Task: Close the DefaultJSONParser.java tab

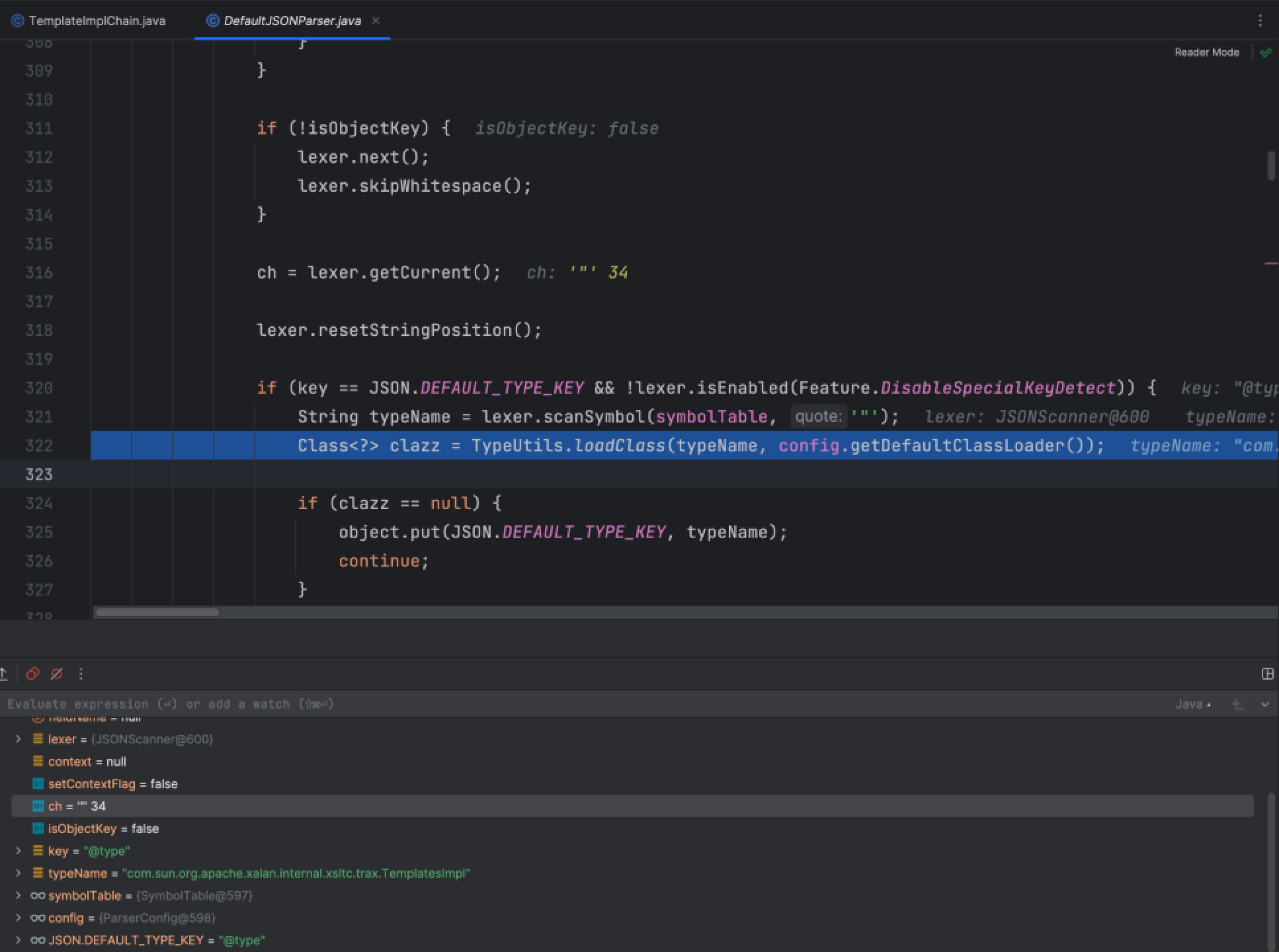Action: (376, 20)
